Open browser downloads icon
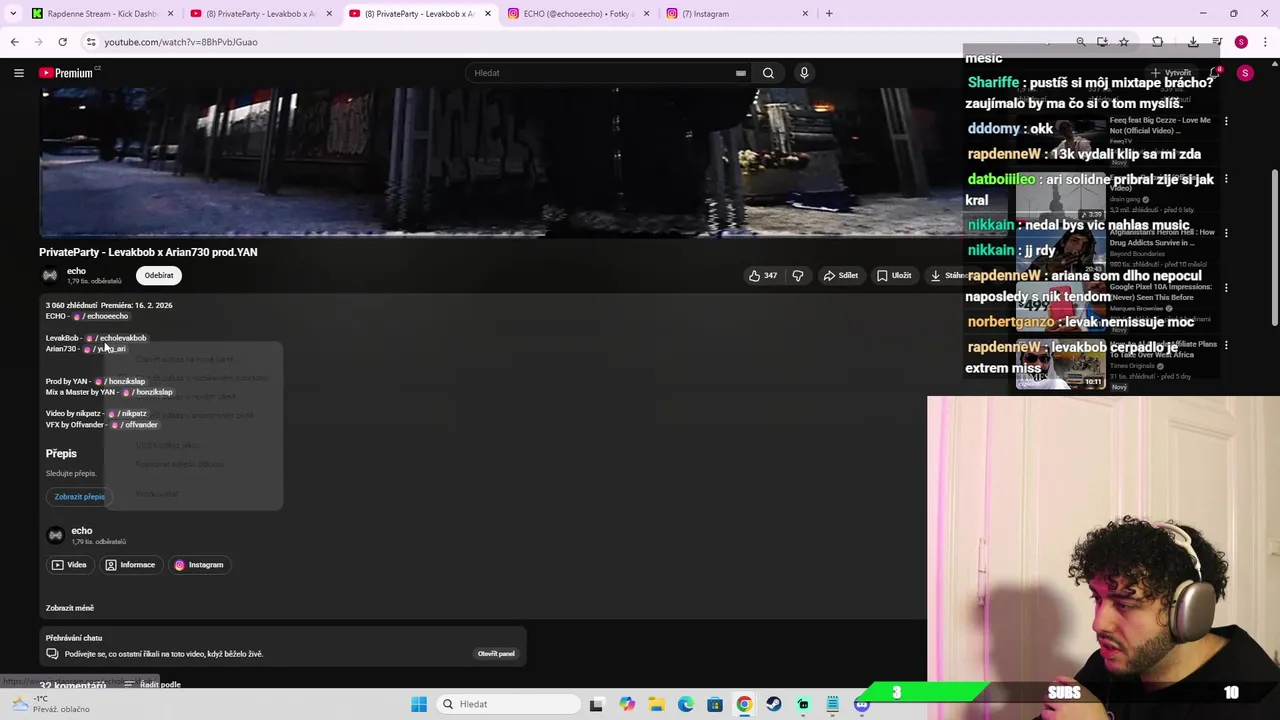Screen dimensions: 1280x720 coord(1193,42)
